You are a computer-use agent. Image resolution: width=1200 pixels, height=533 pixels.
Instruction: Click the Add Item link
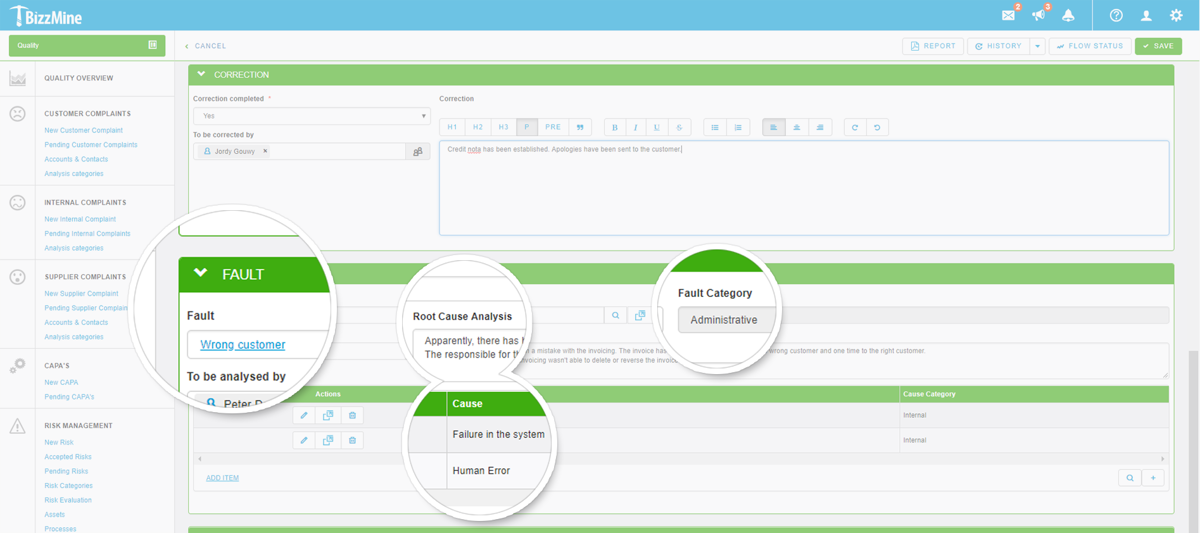pyautogui.click(x=222, y=478)
